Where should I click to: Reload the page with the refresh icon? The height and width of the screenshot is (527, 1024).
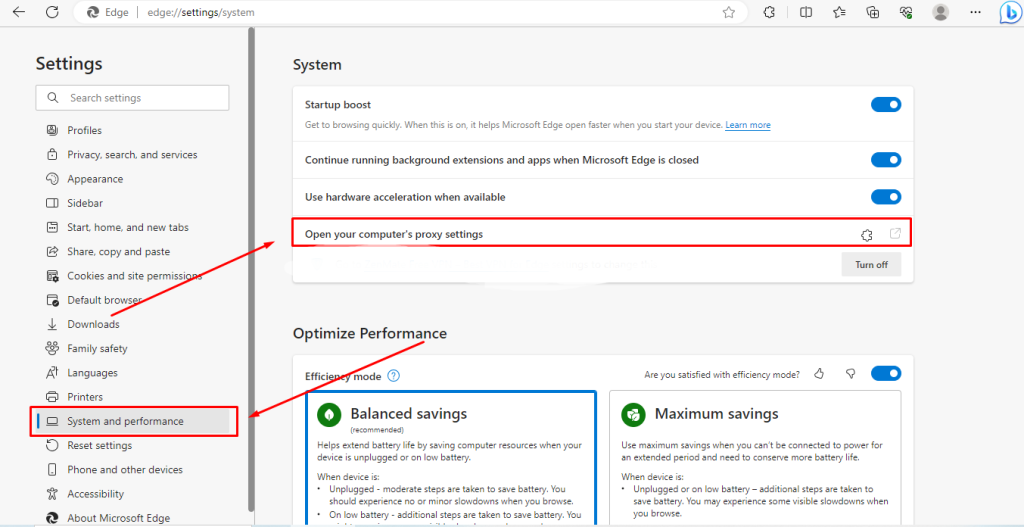coord(53,12)
